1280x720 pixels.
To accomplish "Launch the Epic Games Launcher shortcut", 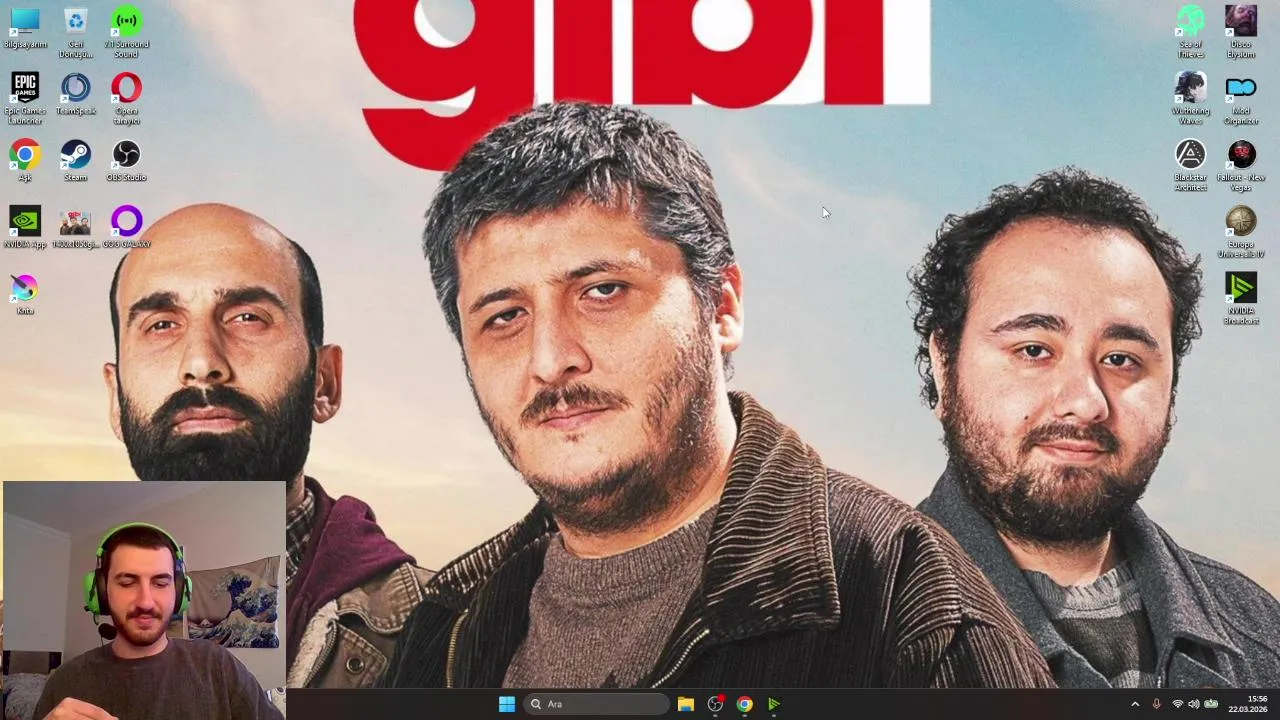I will point(25,98).
